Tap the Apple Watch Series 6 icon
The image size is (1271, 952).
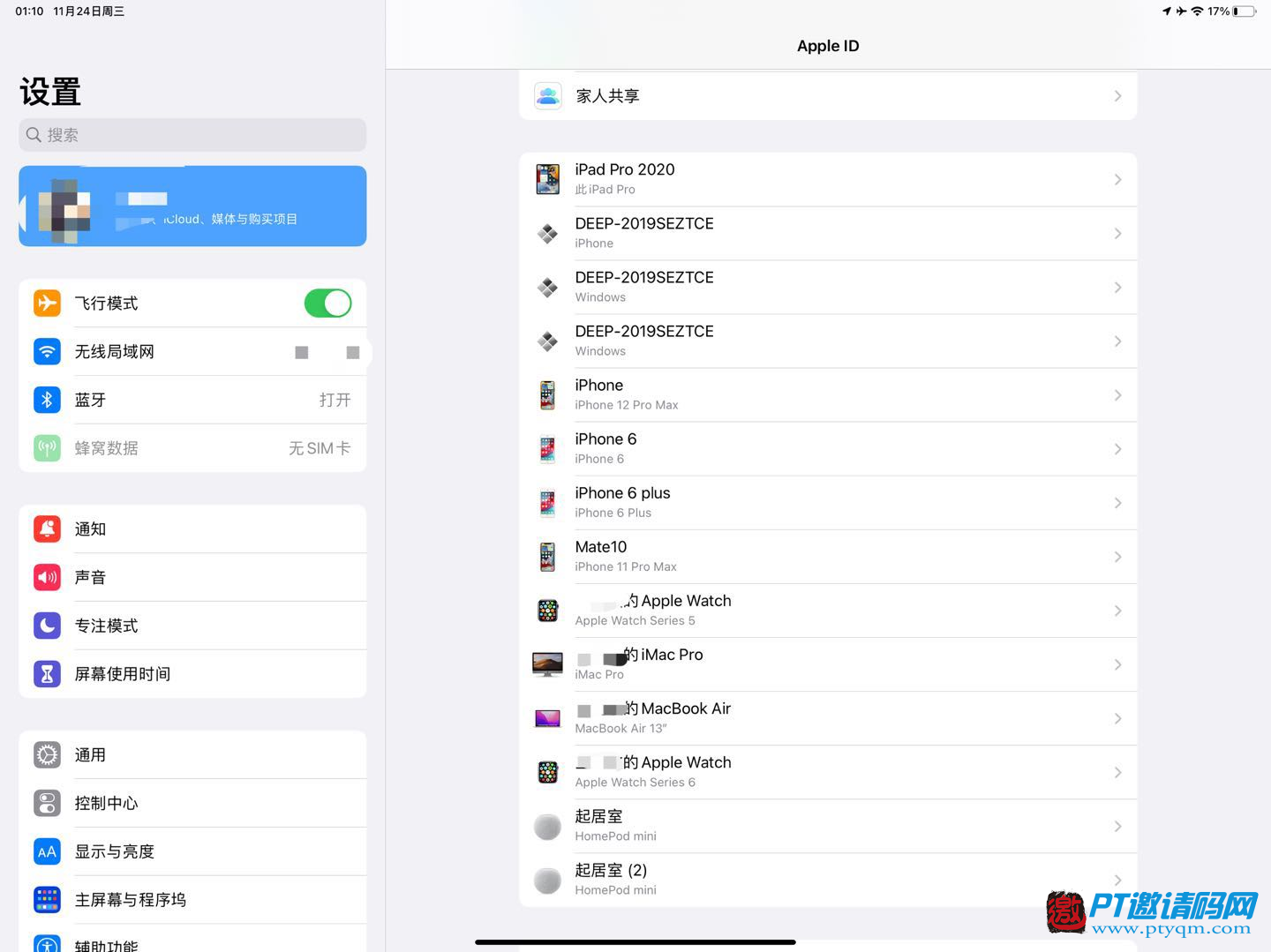tap(548, 772)
